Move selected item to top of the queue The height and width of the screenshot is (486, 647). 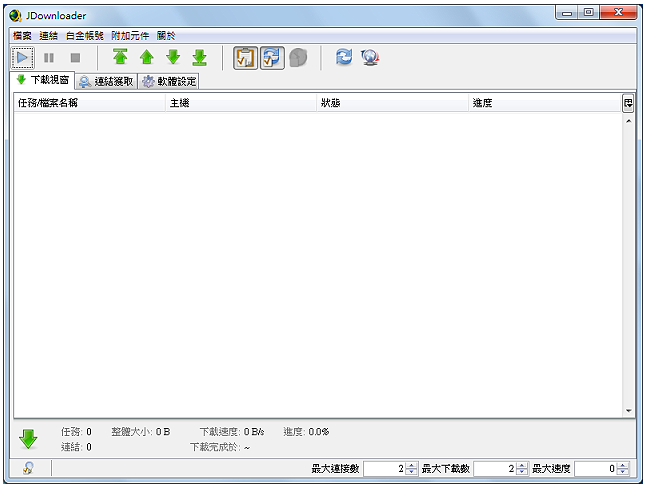(120, 57)
